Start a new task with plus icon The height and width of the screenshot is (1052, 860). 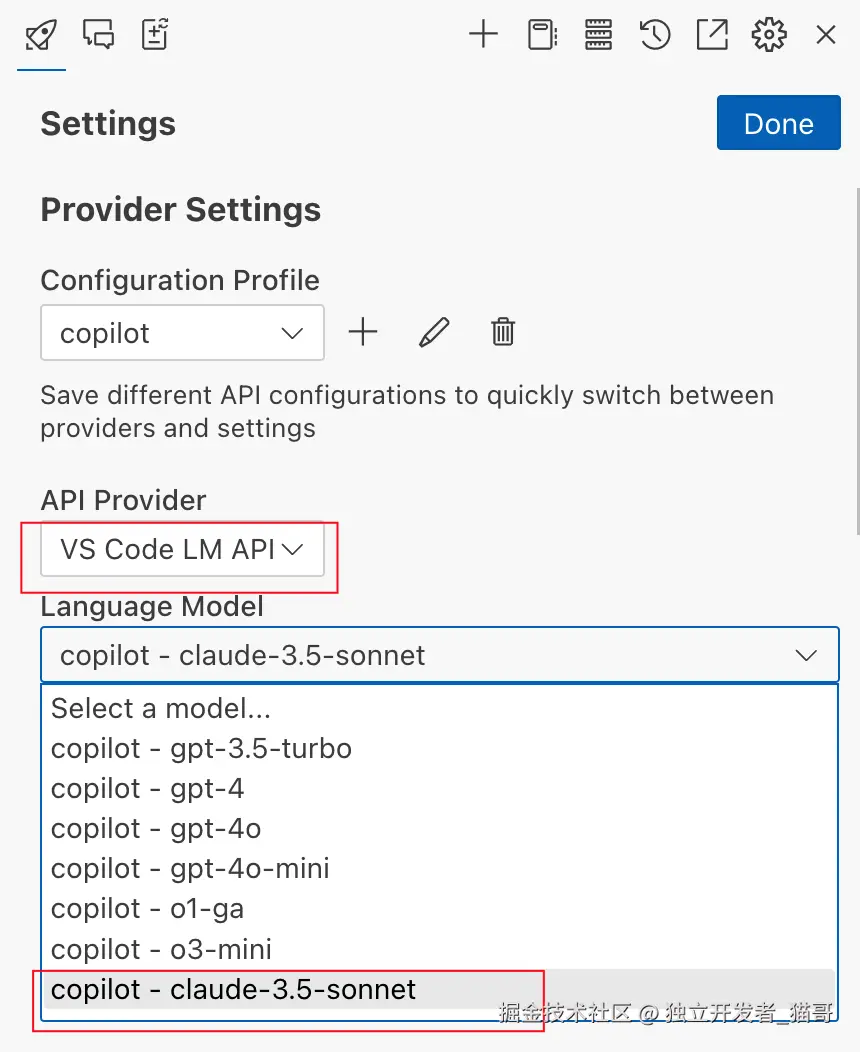tap(483, 35)
